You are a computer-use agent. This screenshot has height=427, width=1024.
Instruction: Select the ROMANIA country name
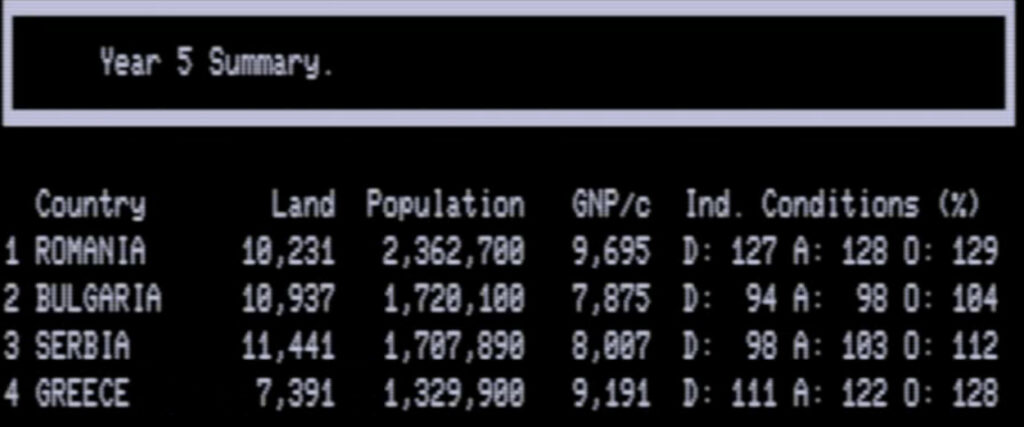click(90, 252)
